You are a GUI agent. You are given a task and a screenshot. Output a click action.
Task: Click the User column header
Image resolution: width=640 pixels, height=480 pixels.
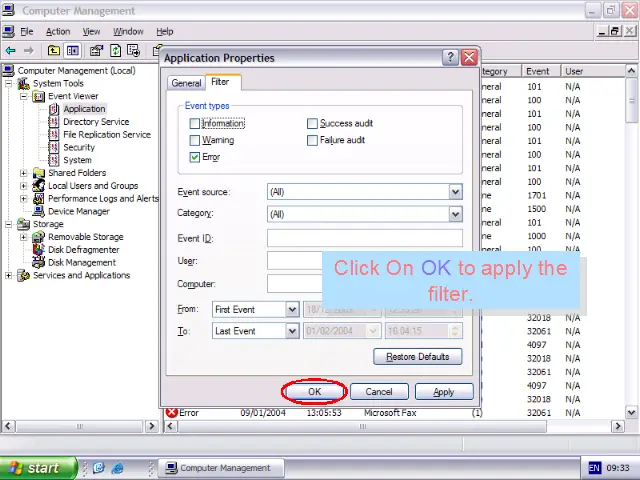pyautogui.click(x=592, y=71)
